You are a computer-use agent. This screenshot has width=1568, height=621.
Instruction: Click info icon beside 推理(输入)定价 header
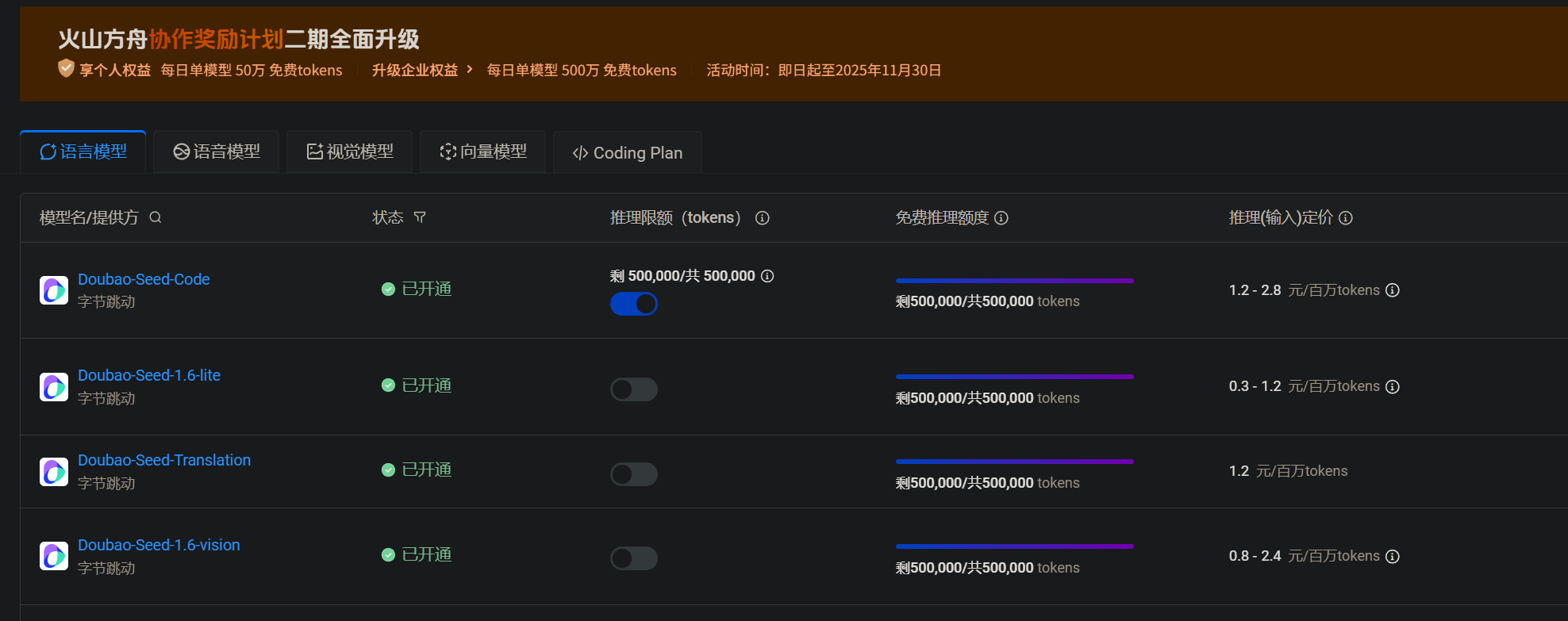click(1346, 218)
